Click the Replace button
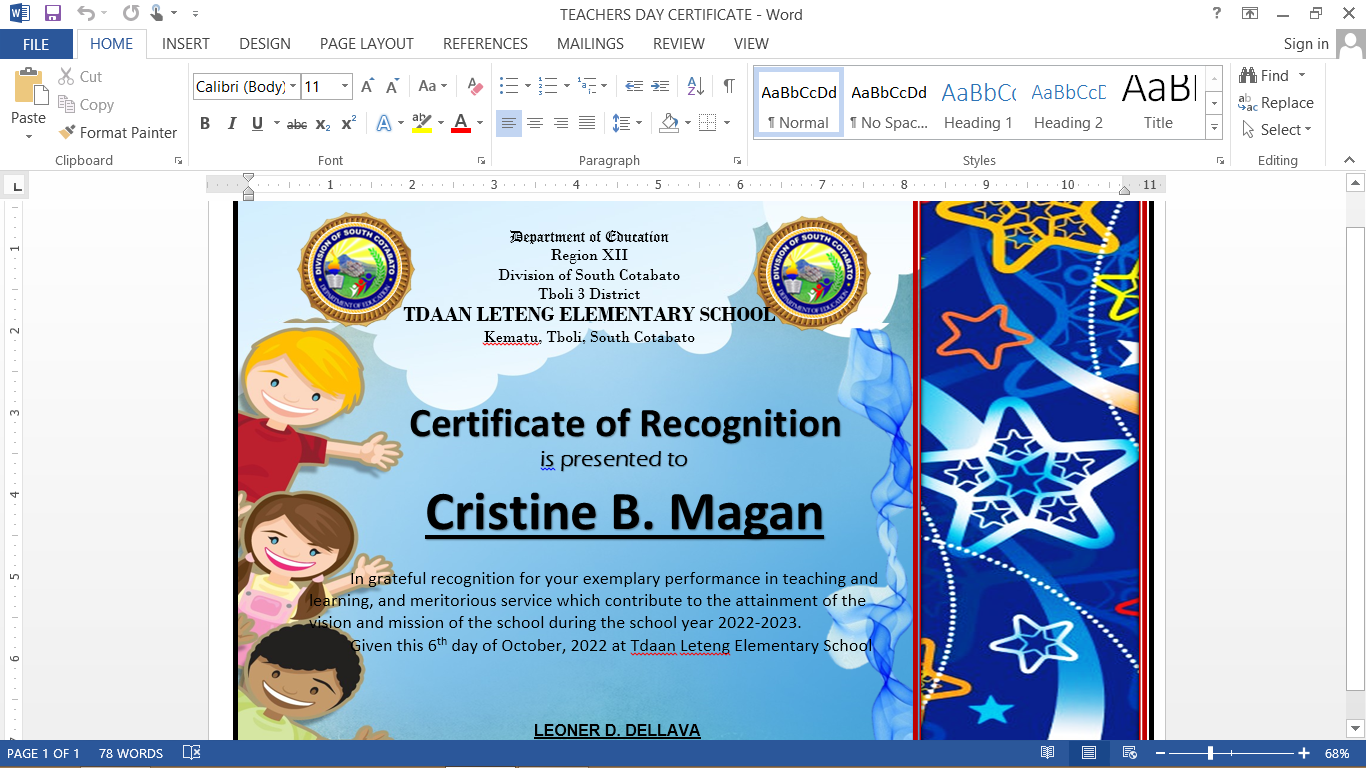The height and width of the screenshot is (768, 1366). click(x=1276, y=103)
